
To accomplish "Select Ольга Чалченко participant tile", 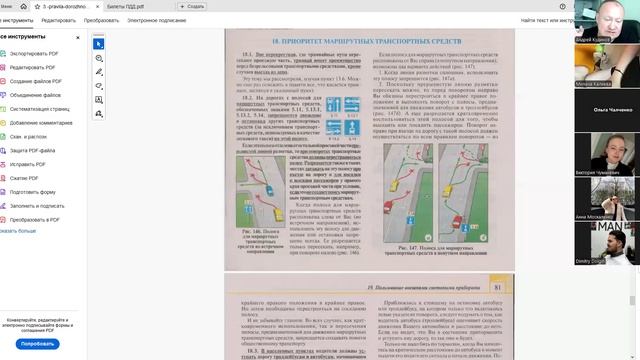I will coord(607,110).
